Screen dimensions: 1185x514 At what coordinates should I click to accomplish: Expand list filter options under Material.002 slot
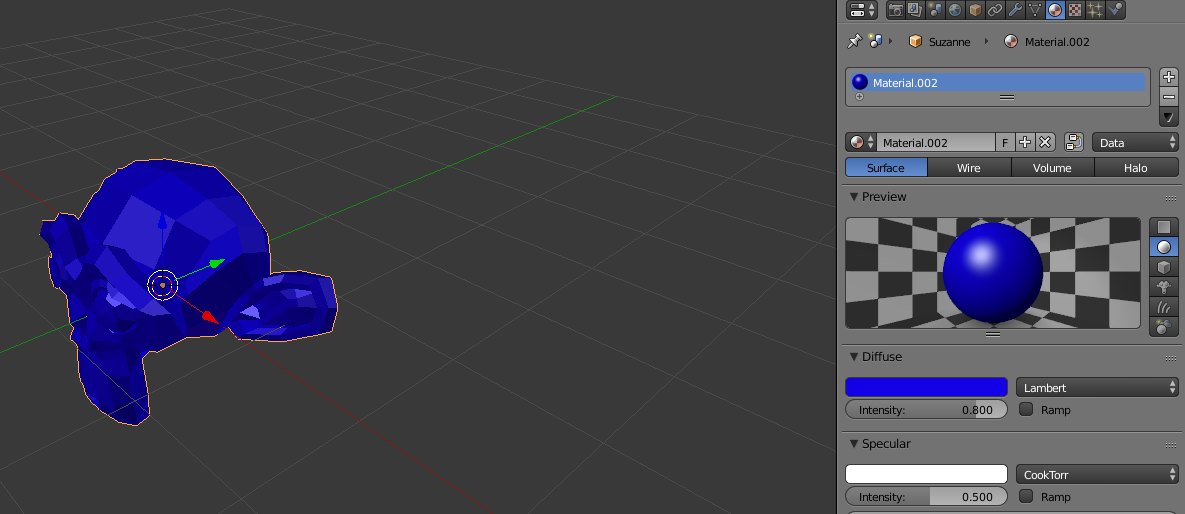(x=859, y=98)
